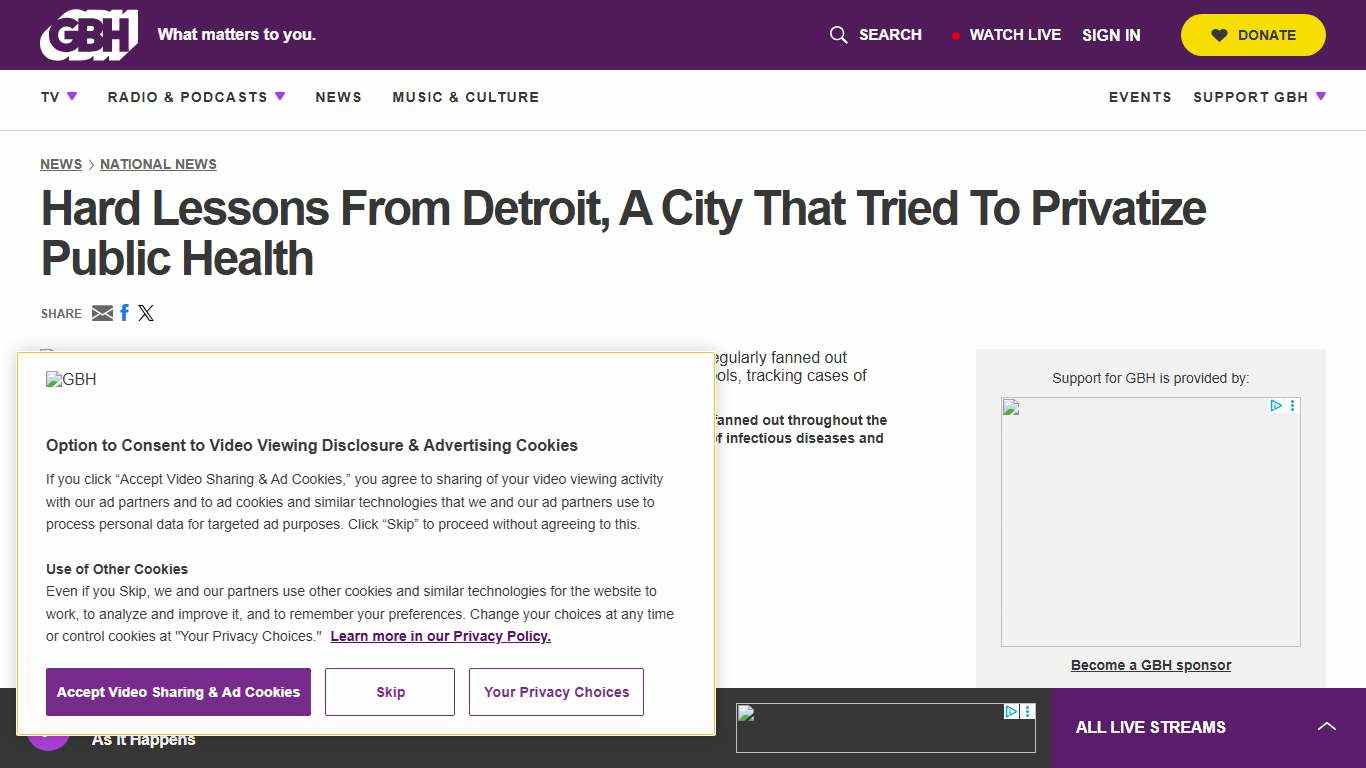Select SIGN IN

click(x=1111, y=35)
